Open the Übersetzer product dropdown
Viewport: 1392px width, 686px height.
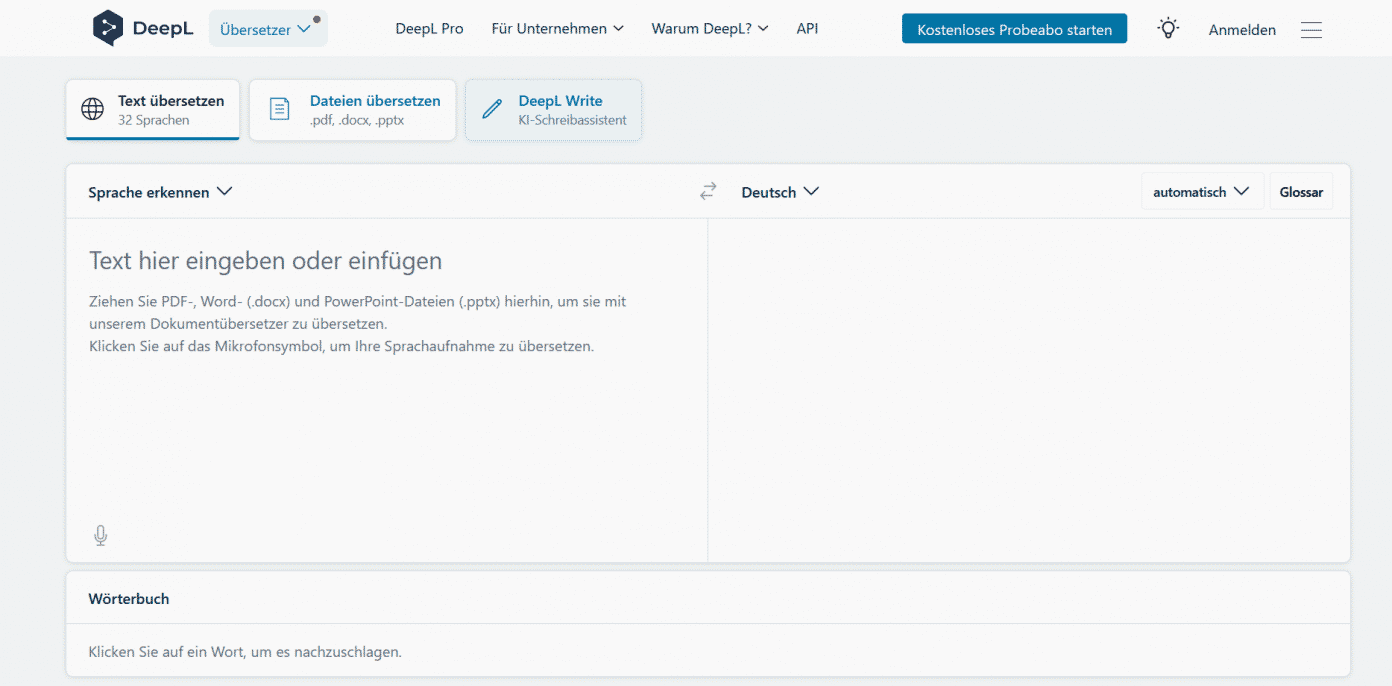pos(268,29)
